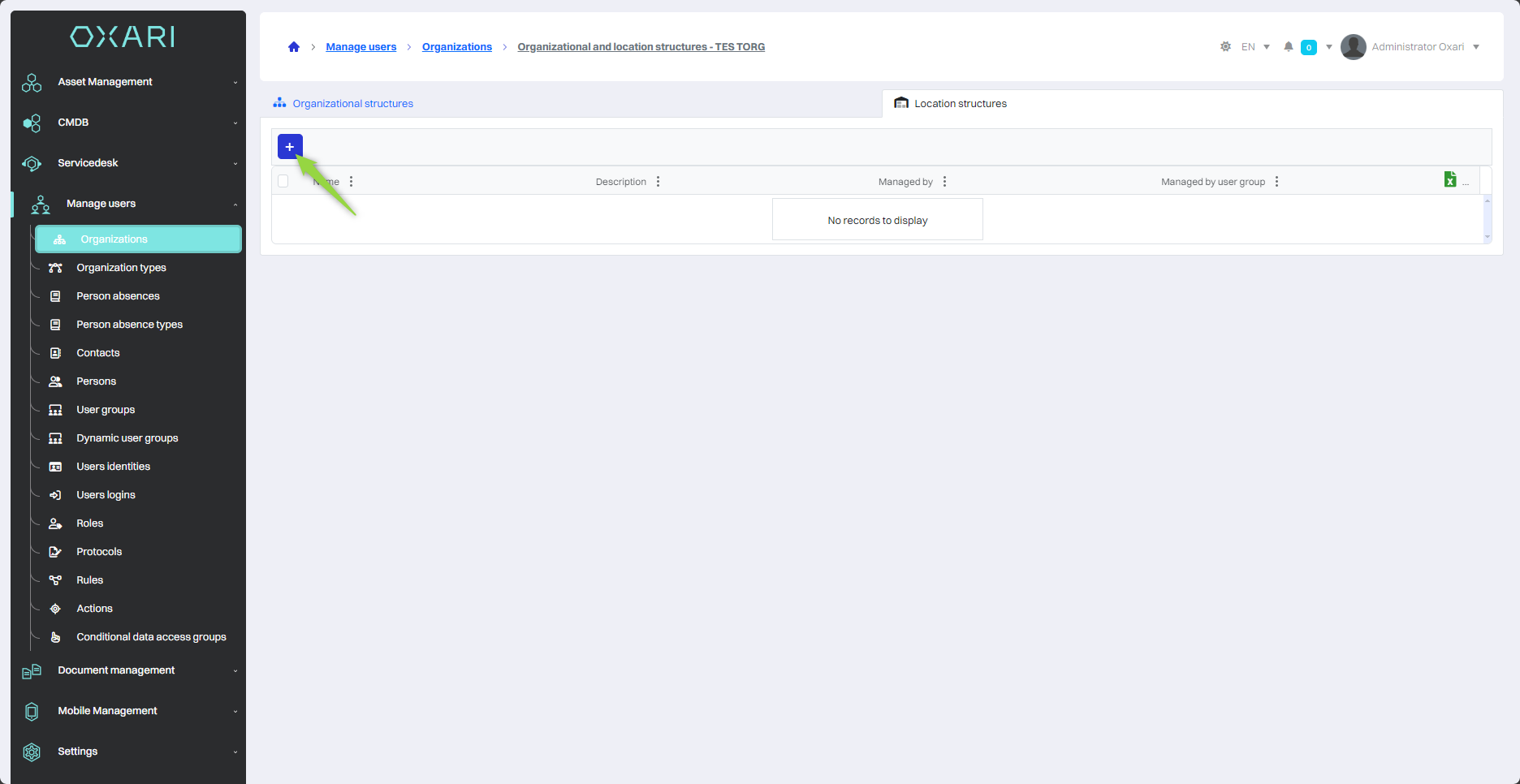Follow the Organizations breadcrumb link

click(x=456, y=47)
